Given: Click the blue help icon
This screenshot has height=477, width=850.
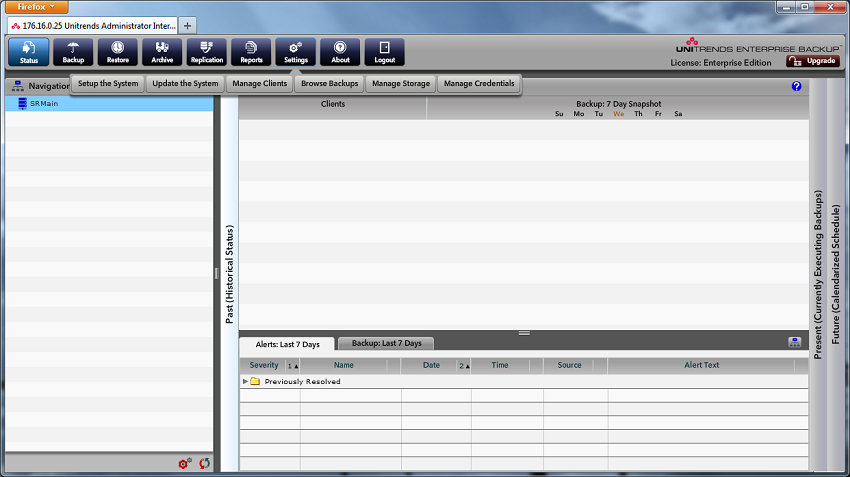Looking at the screenshot, I should click(797, 86).
